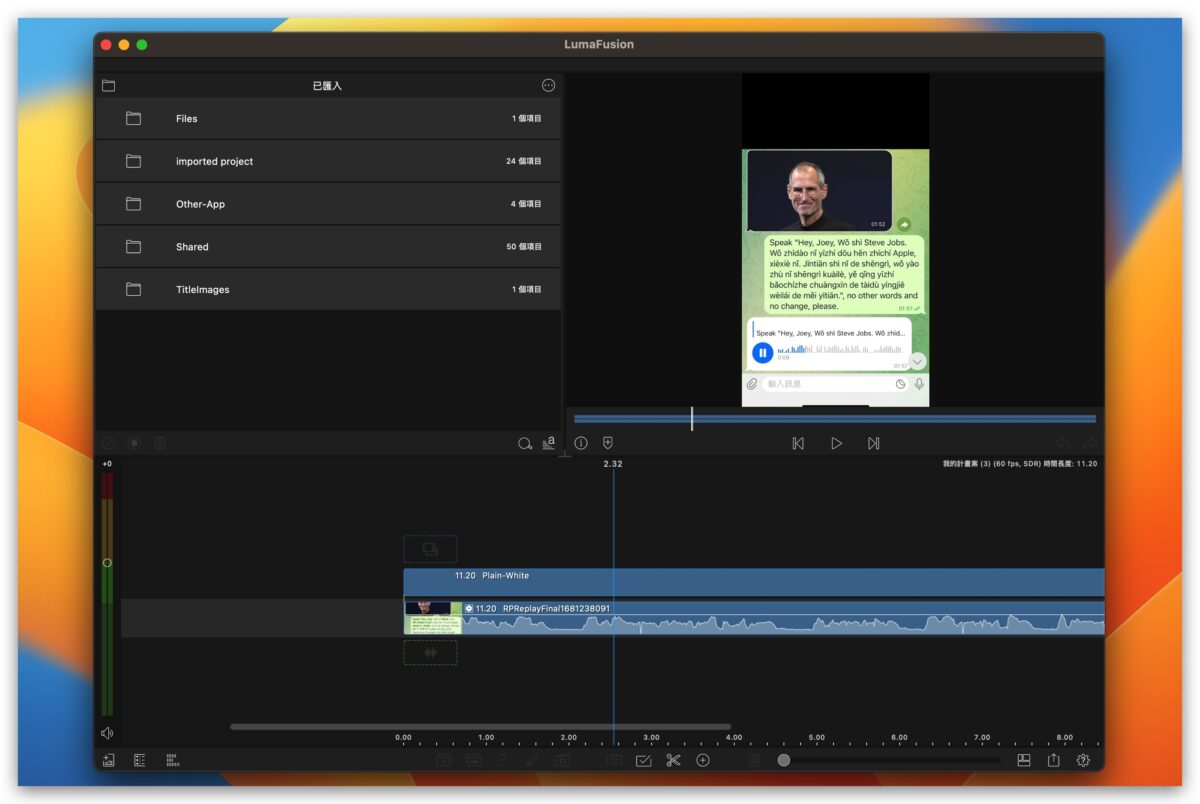Click the microphone icon in preview chat
This screenshot has width=1200, height=804.
click(919, 384)
